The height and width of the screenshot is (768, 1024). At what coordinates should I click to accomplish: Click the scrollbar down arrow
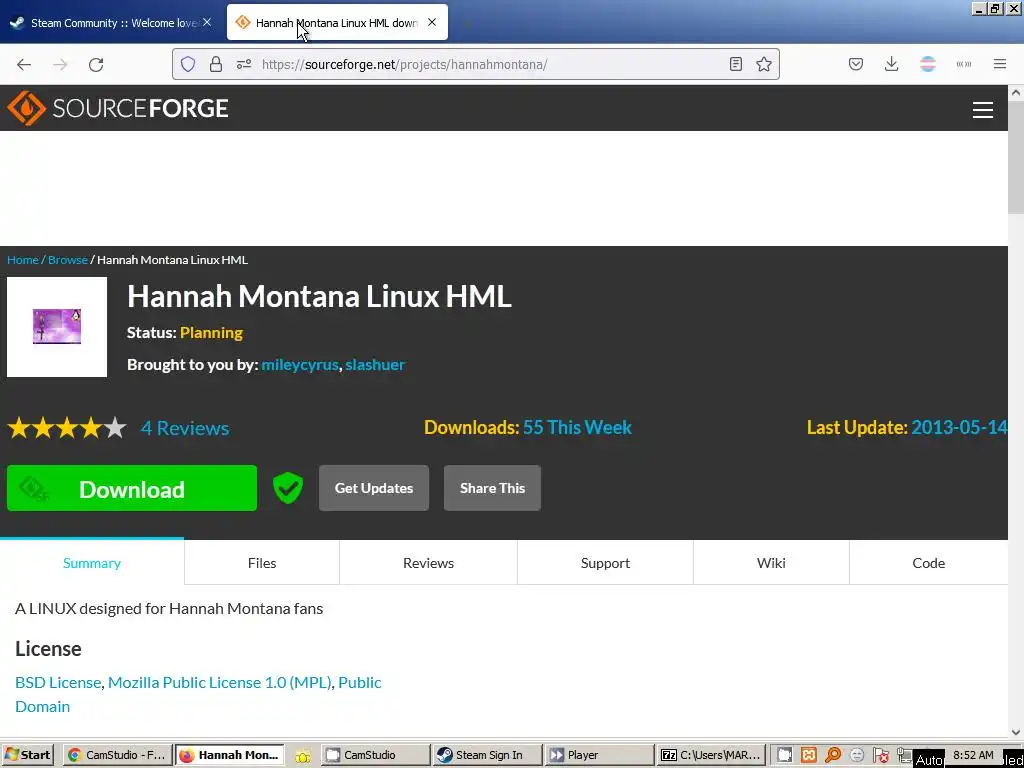coord(1016,732)
